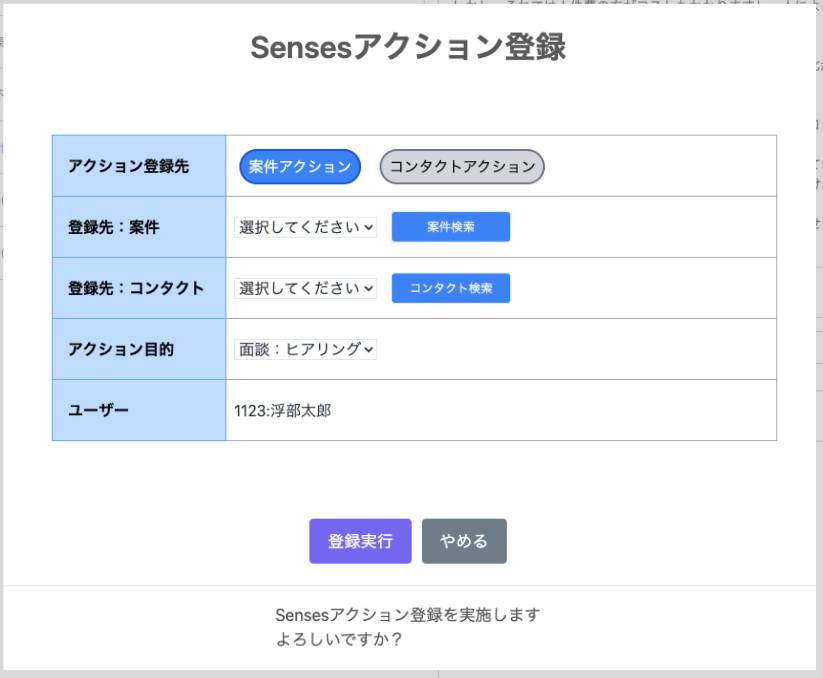Click the 案件検索 button

pyautogui.click(x=450, y=227)
